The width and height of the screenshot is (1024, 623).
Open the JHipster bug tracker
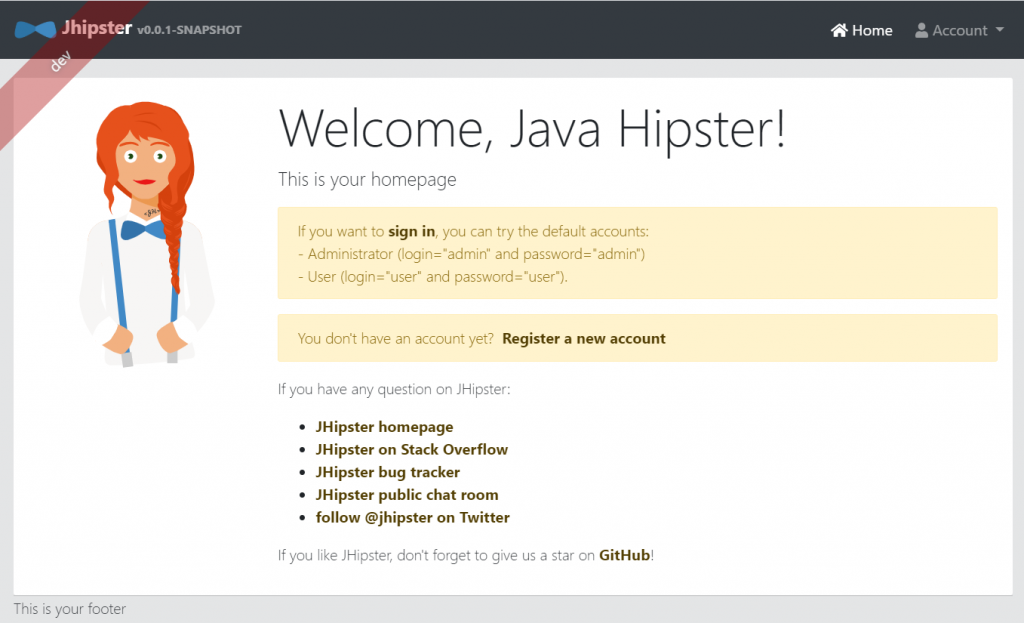click(388, 472)
